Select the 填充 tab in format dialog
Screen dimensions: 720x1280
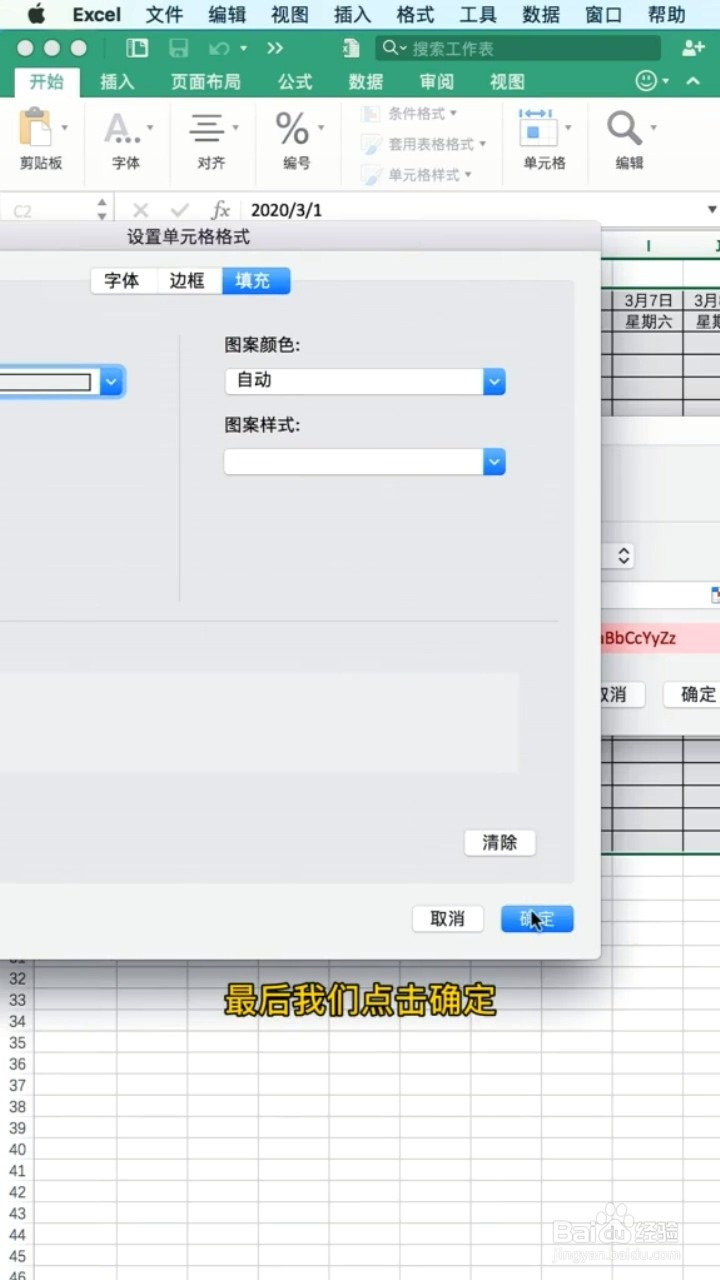tap(255, 281)
